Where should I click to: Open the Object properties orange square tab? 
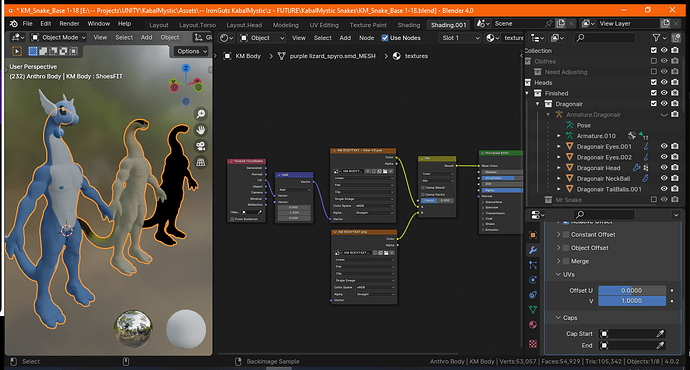pyautogui.click(x=533, y=235)
